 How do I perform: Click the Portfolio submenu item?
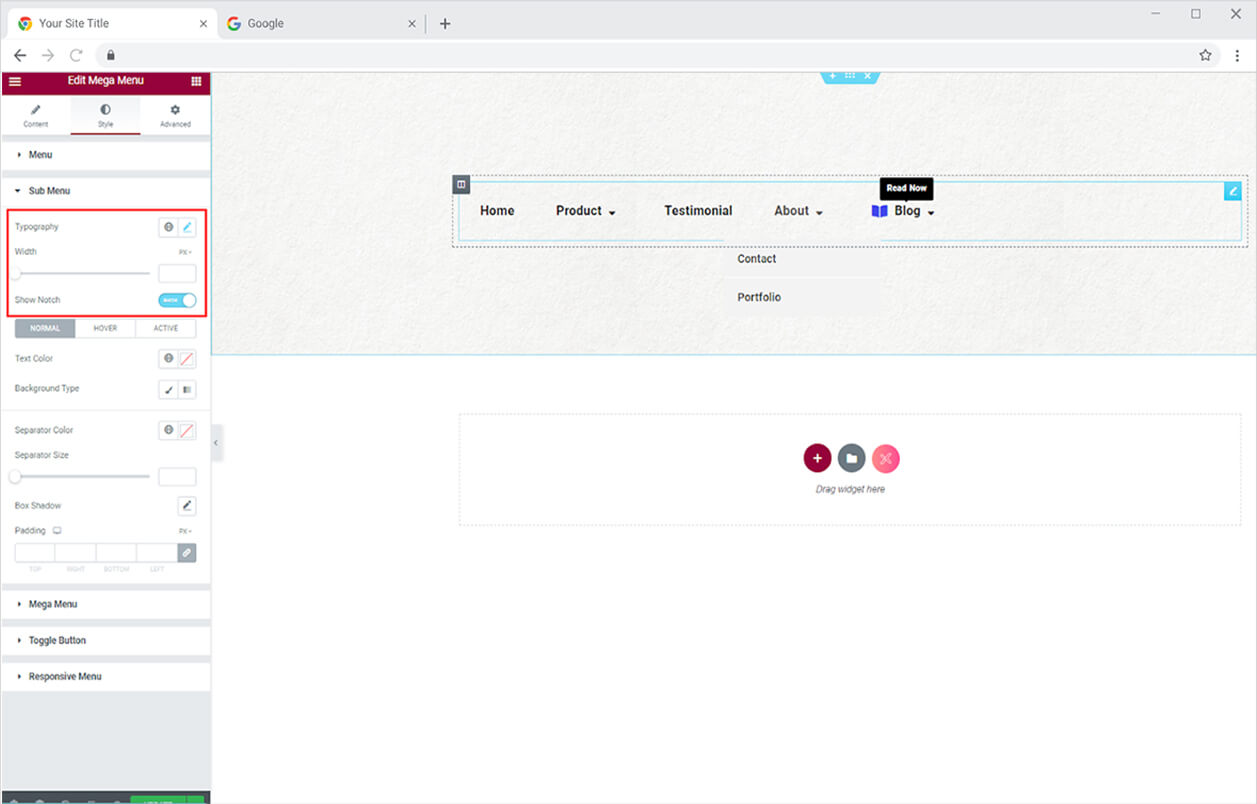759,297
